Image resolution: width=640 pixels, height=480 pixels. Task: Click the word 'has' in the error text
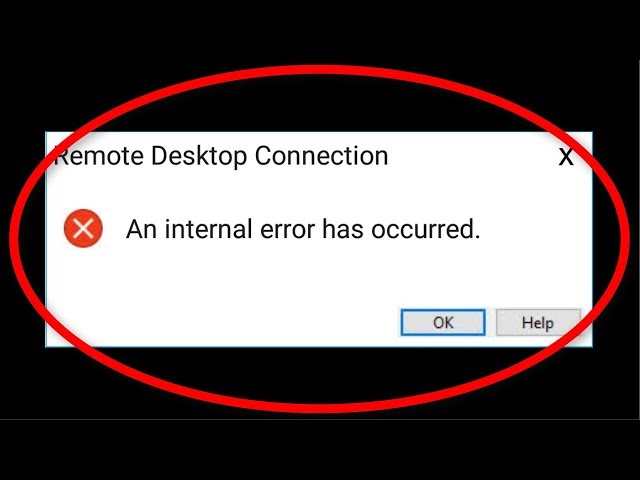342,229
